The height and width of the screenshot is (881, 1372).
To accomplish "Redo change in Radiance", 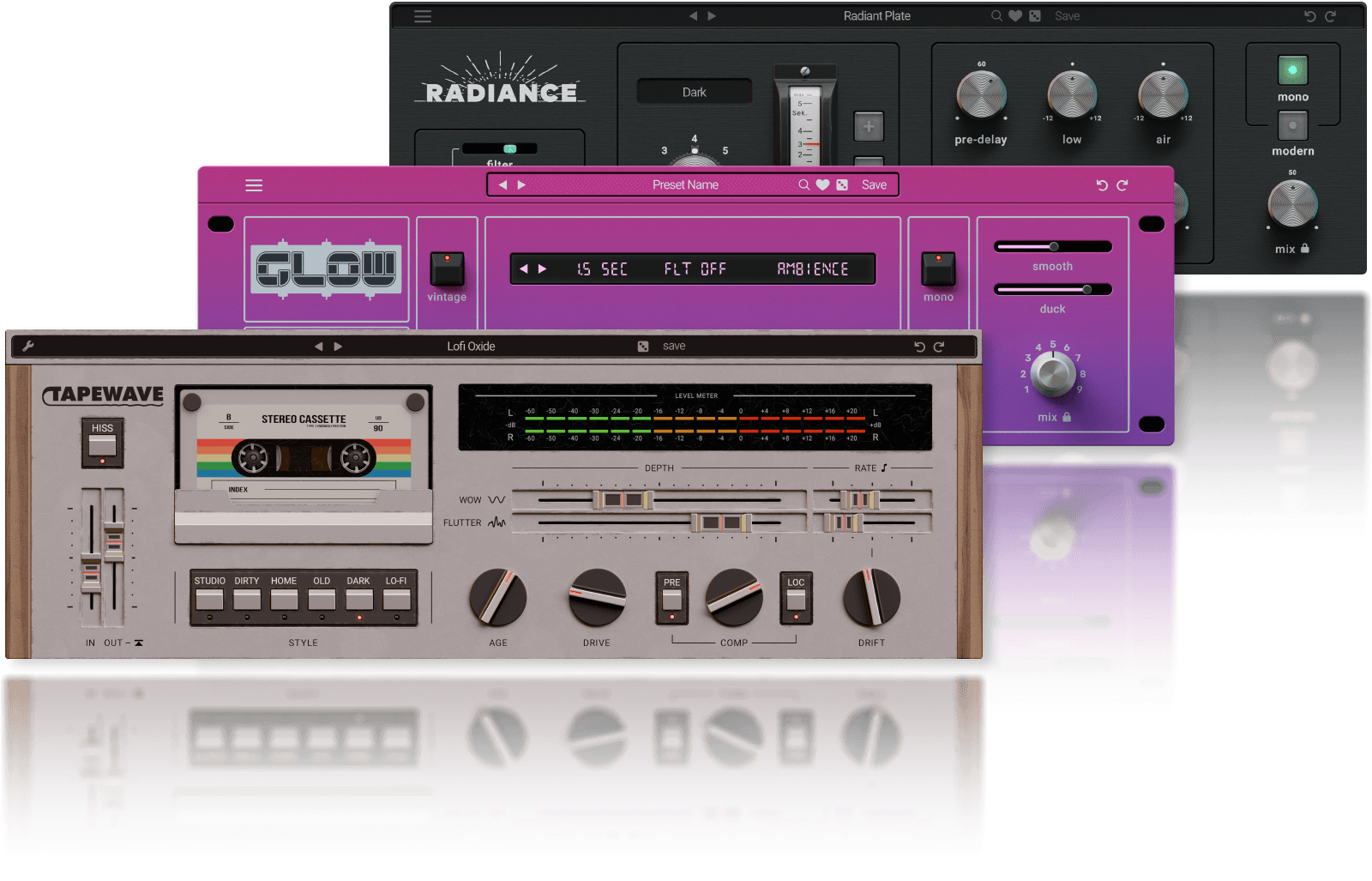I will pos(1331,16).
